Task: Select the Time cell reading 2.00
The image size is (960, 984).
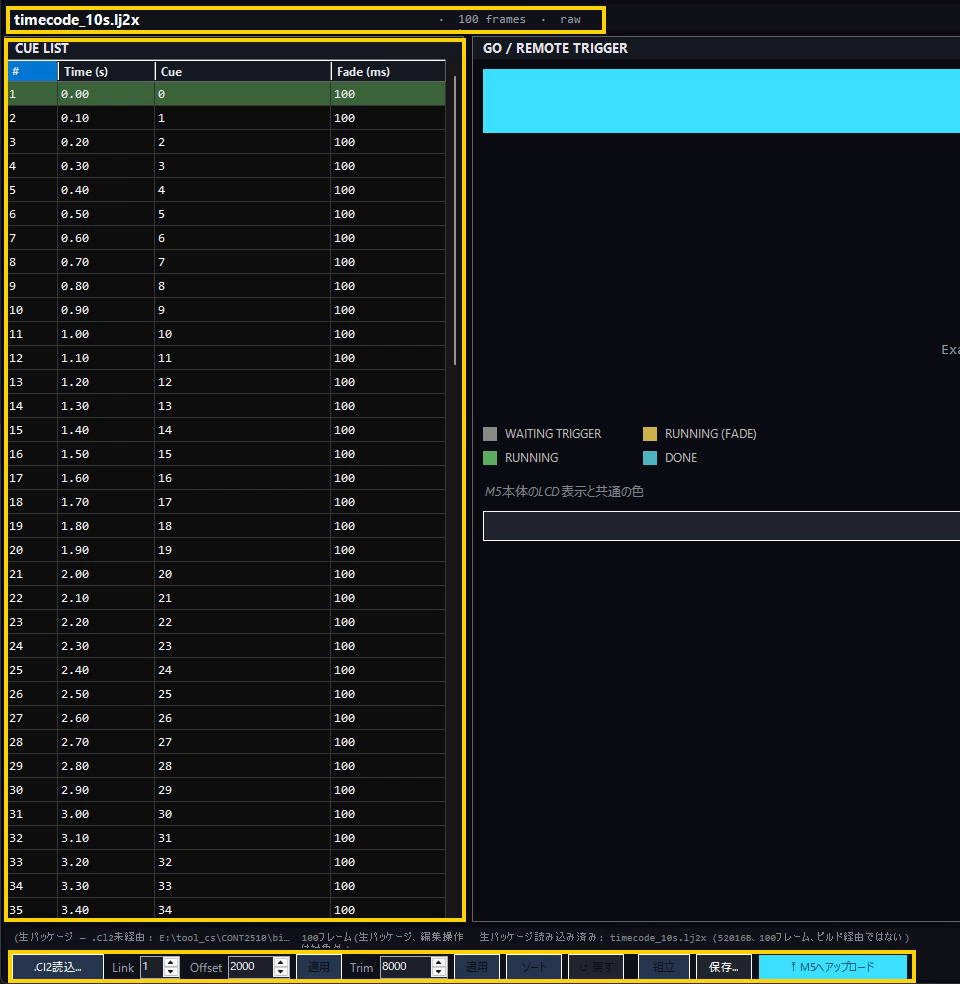Action: [106, 574]
